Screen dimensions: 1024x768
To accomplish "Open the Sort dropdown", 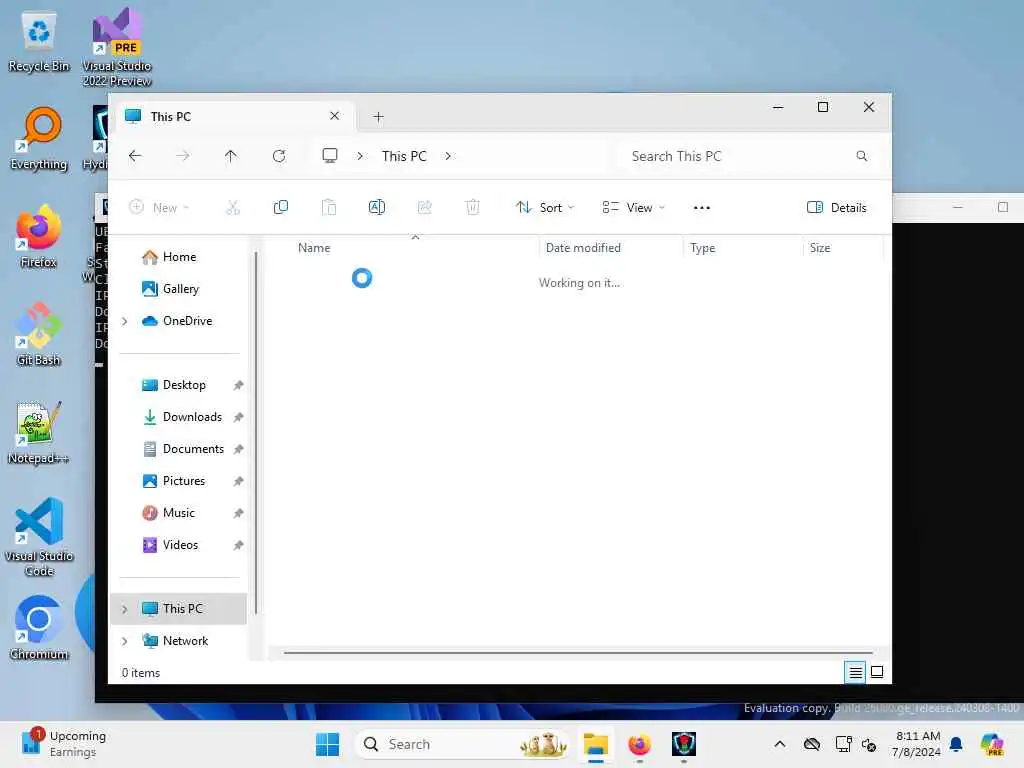I will [x=545, y=208].
